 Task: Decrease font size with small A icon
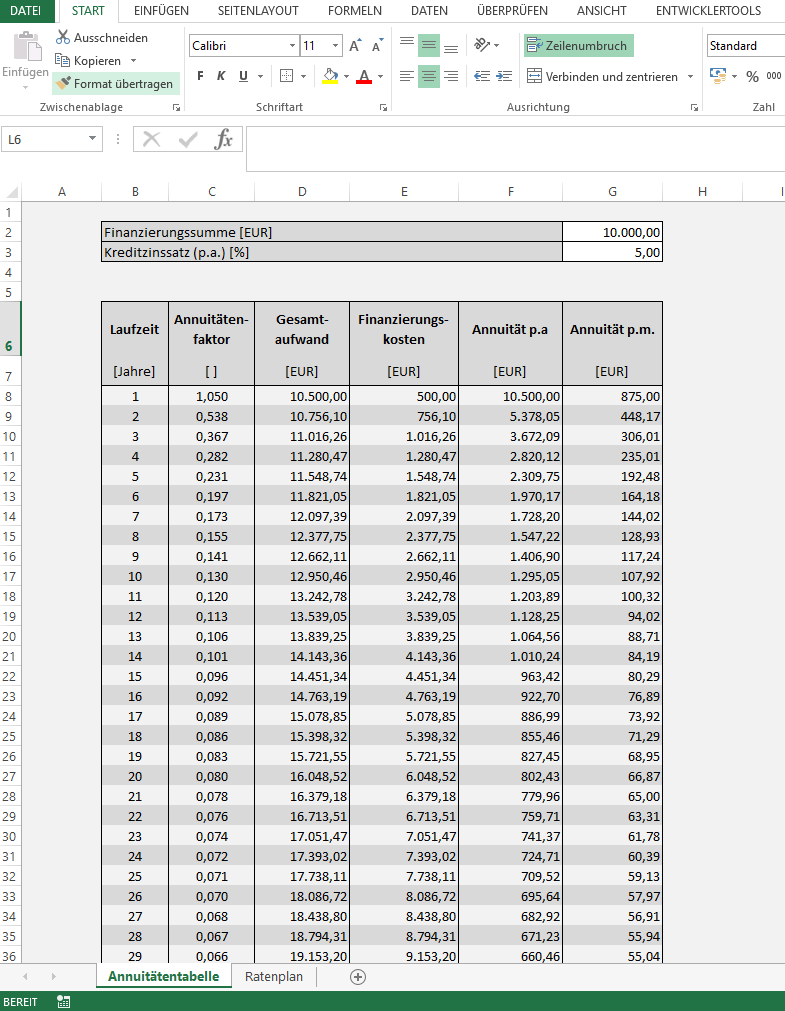[x=377, y=47]
